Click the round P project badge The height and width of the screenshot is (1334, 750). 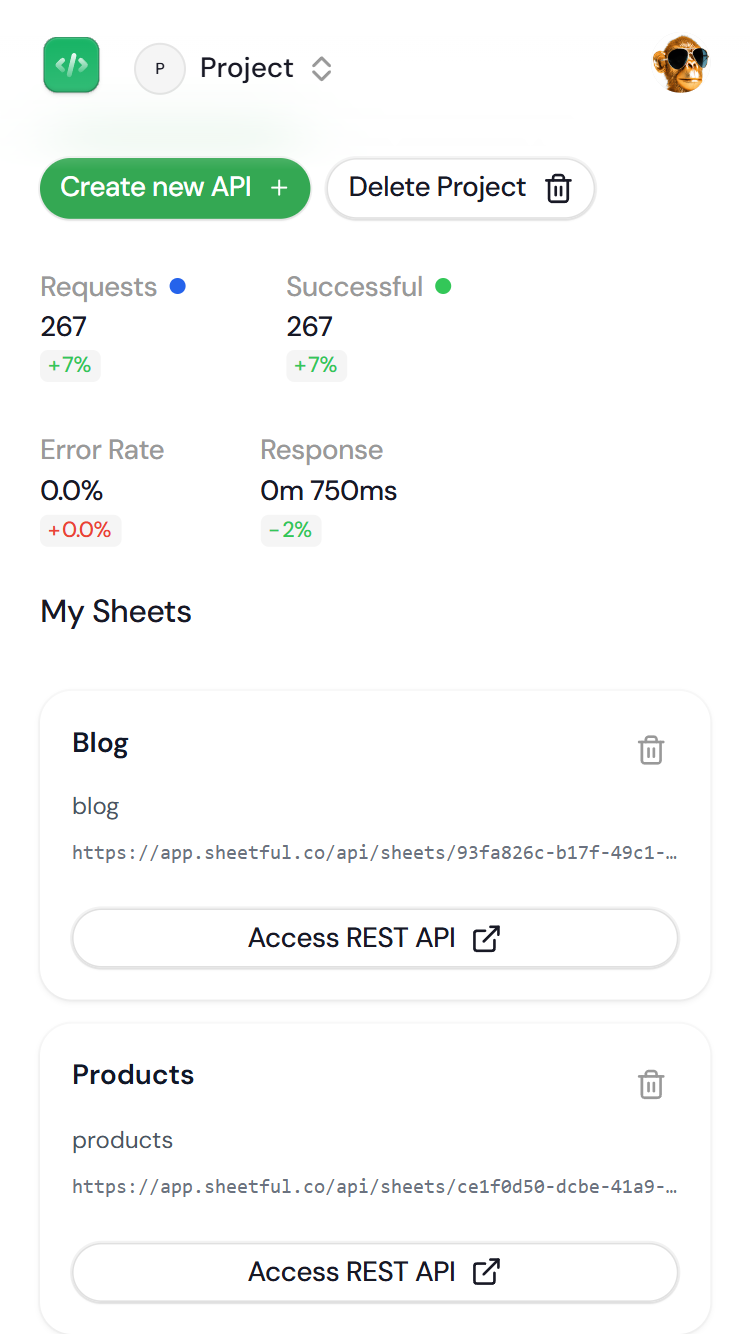pyautogui.click(x=160, y=69)
